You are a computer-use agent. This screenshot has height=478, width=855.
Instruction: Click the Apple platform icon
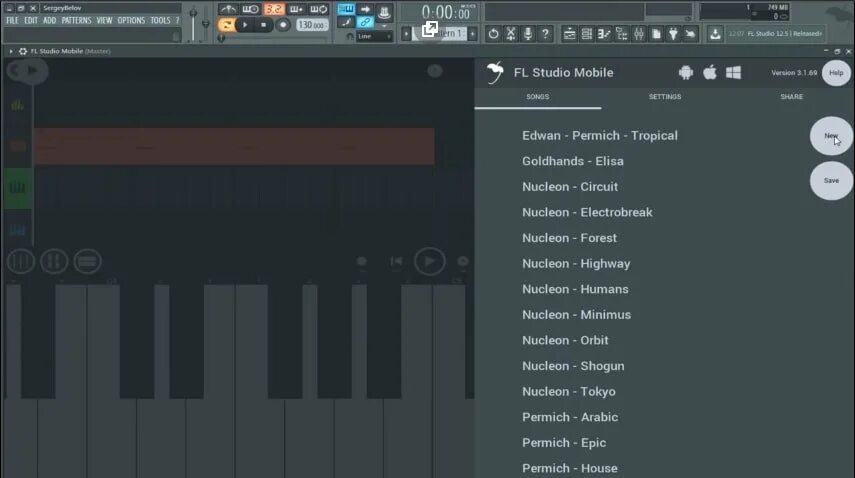709,72
